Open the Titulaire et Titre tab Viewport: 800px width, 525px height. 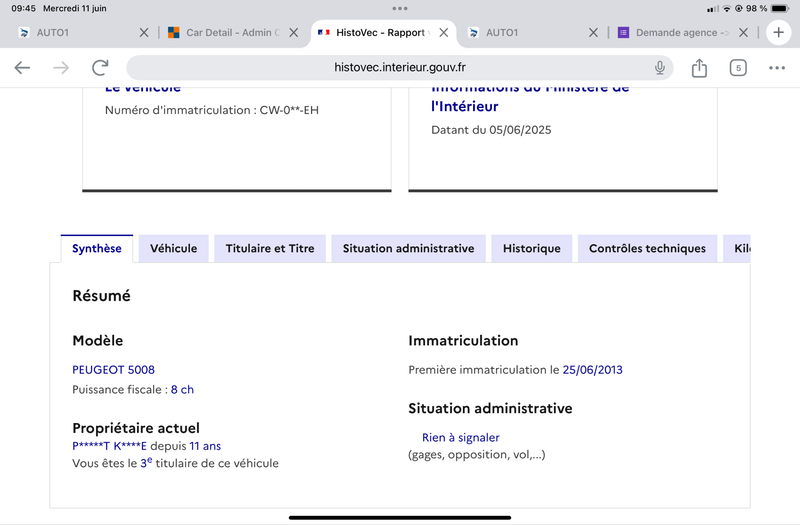270,248
